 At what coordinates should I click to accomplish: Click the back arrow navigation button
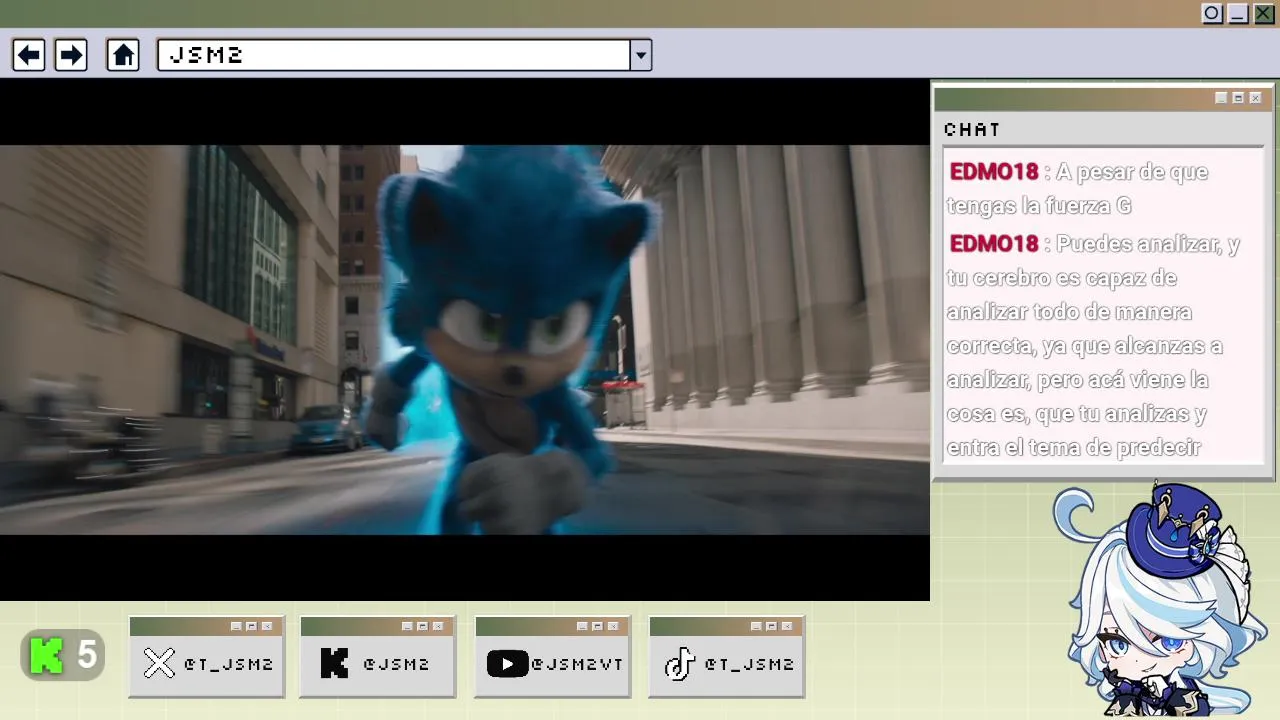pos(28,55)
